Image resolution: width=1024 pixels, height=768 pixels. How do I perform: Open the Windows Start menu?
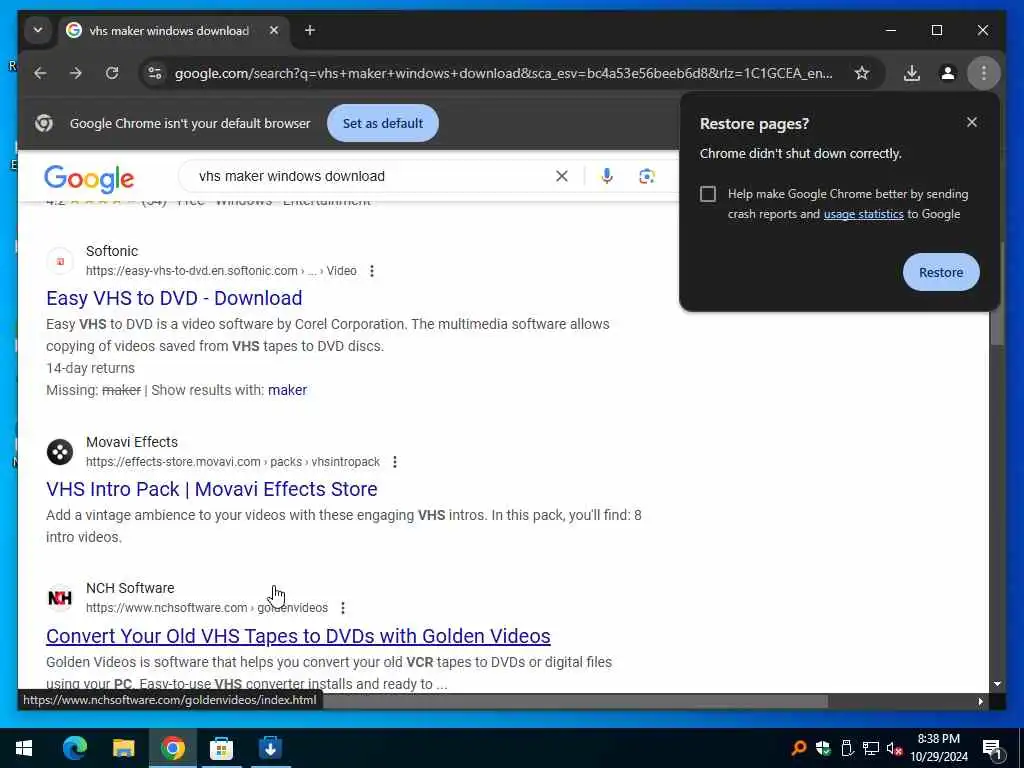(24, 748)
